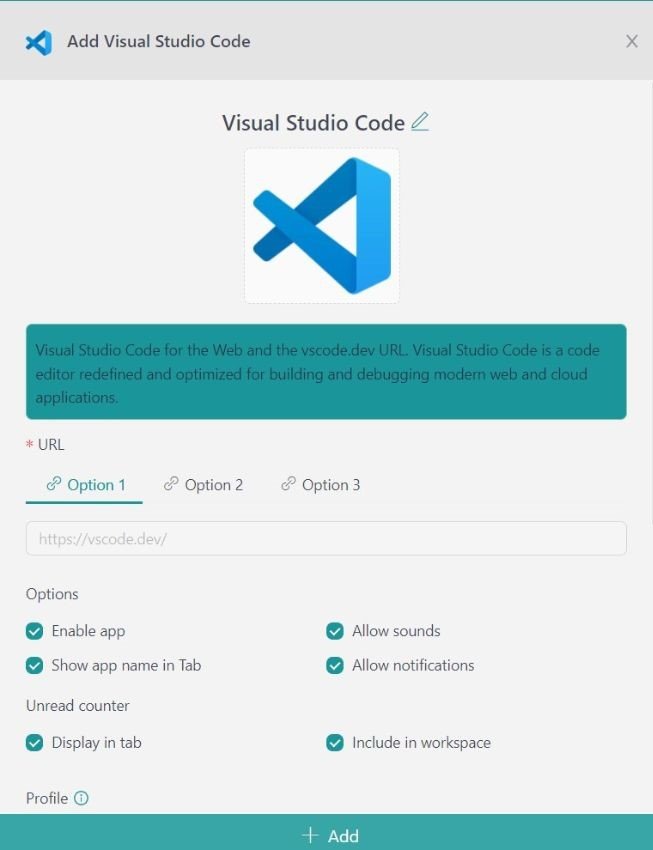Select the Option 1 URL tab
This screenshot has width=653, height=850.
point(85,485)
